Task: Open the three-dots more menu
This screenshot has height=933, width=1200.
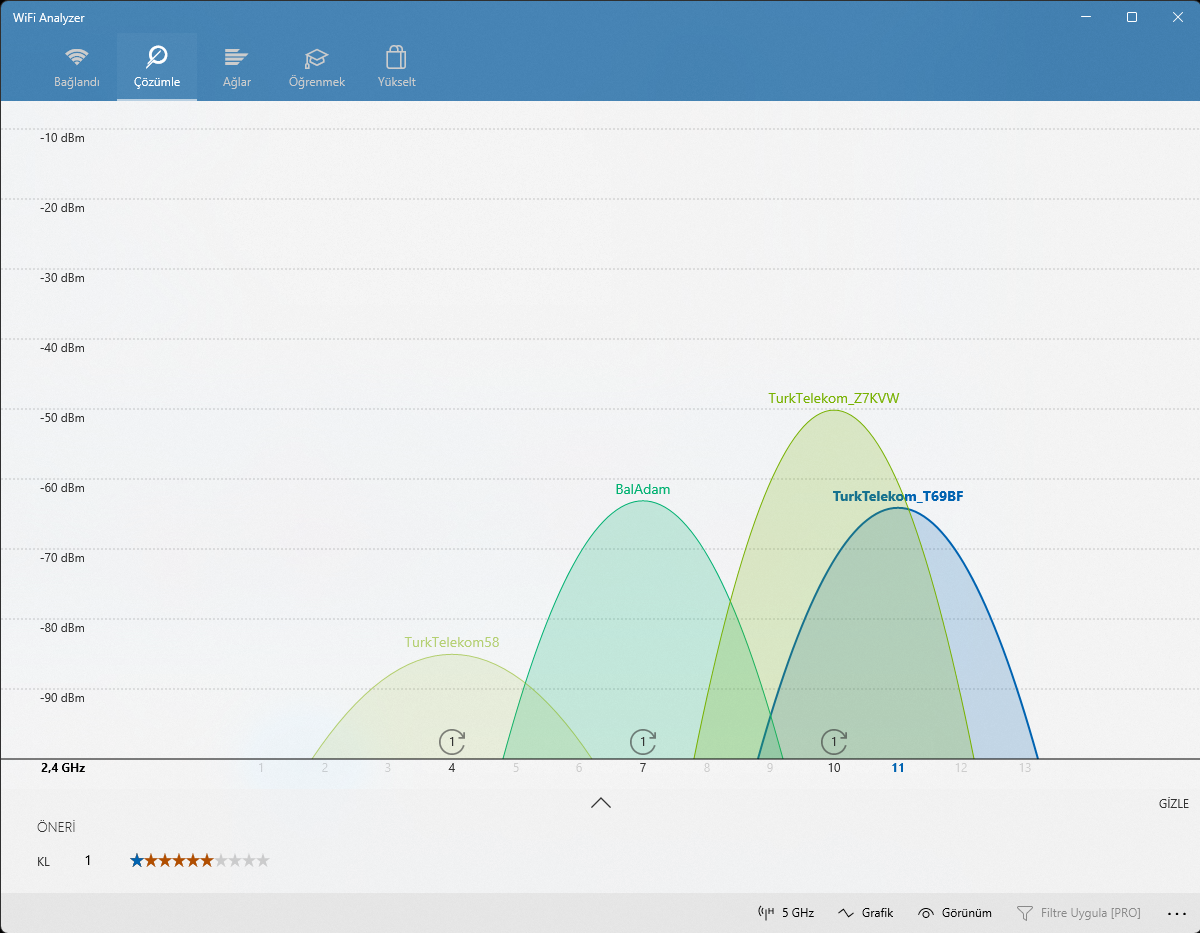Action: [1176, 913]
